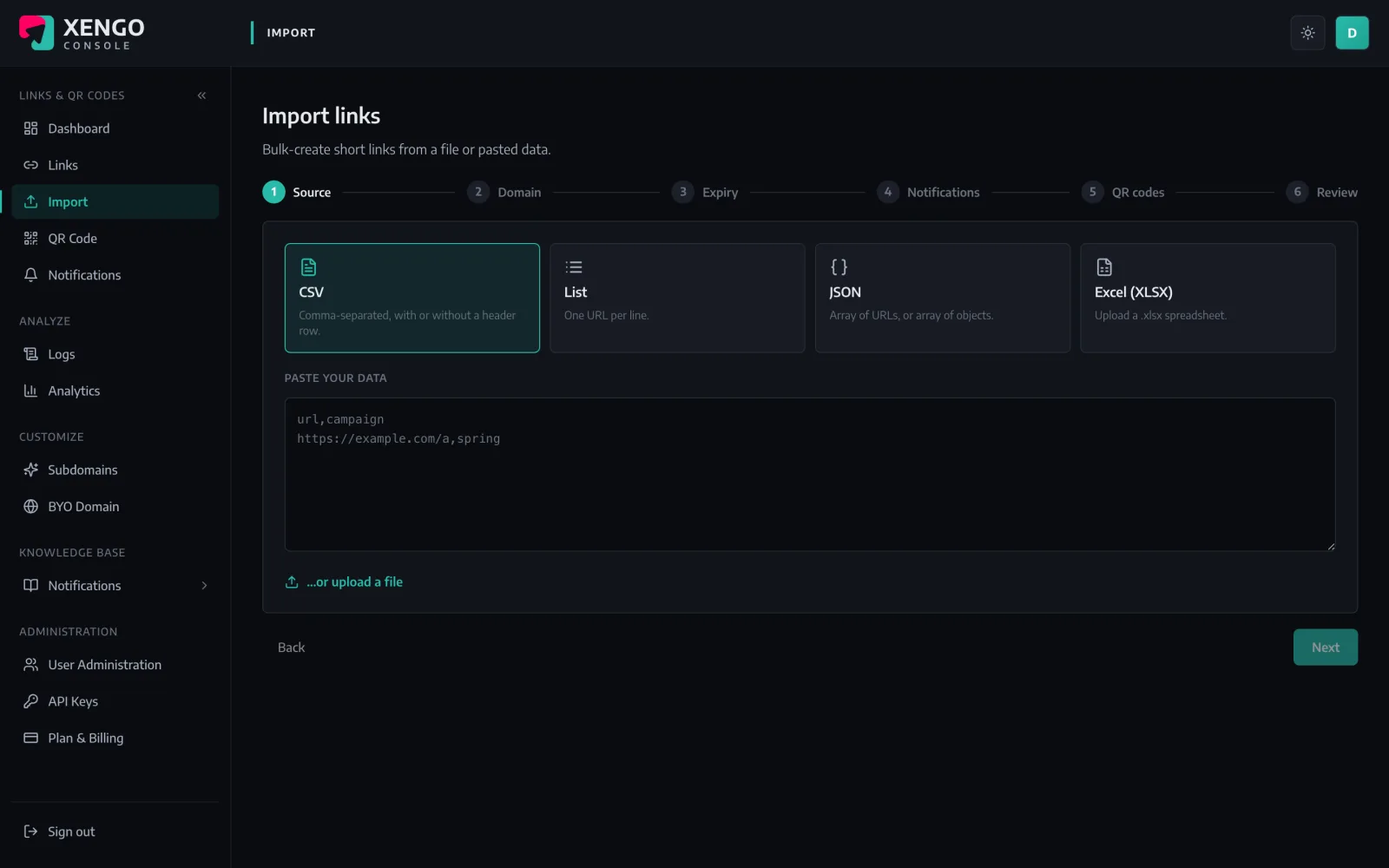The height and width of the screenshot is (868, 1389).
Task: Click the 'Import links' heading
Action: click(x=321, y=115)
